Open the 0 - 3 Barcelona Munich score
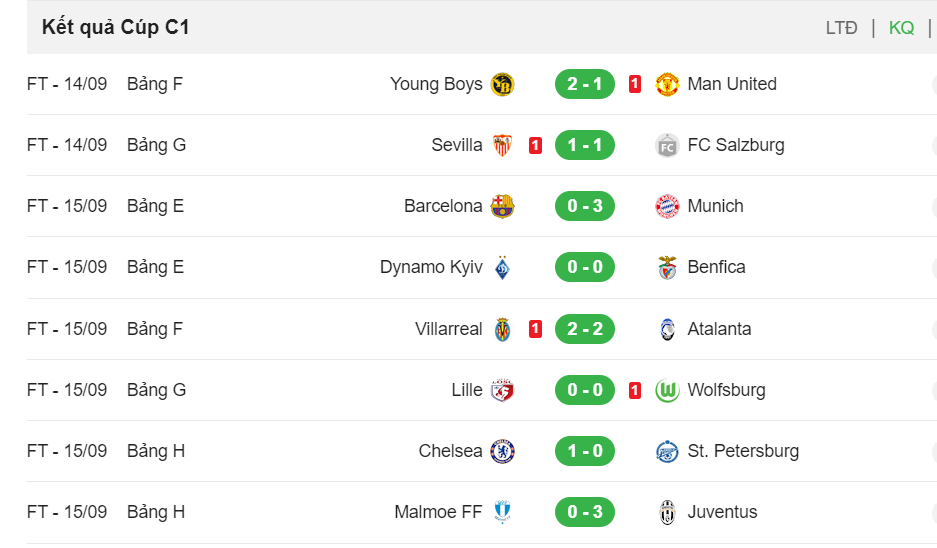 (584, 206)
